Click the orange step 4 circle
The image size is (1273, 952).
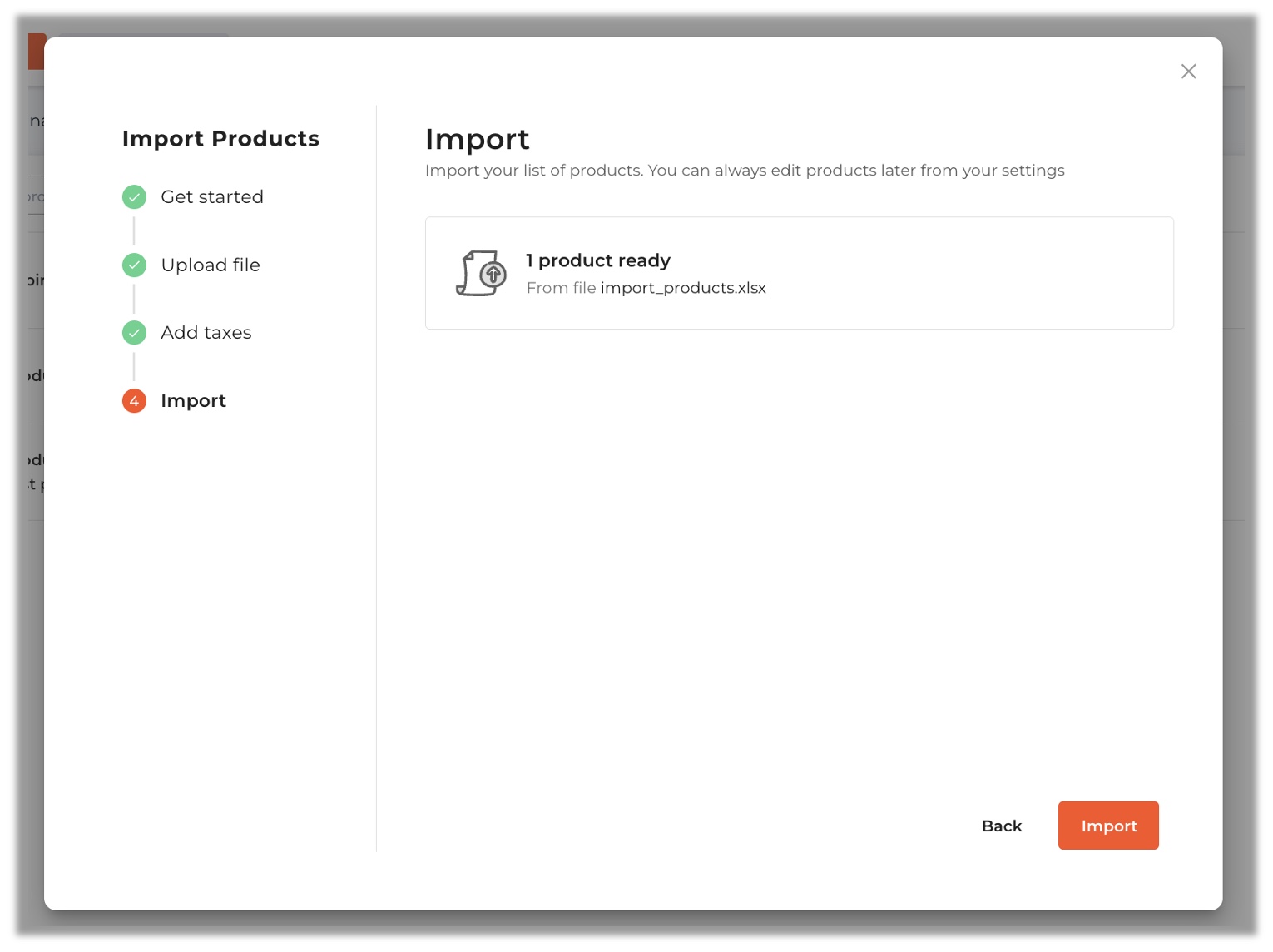click(134, 401)
